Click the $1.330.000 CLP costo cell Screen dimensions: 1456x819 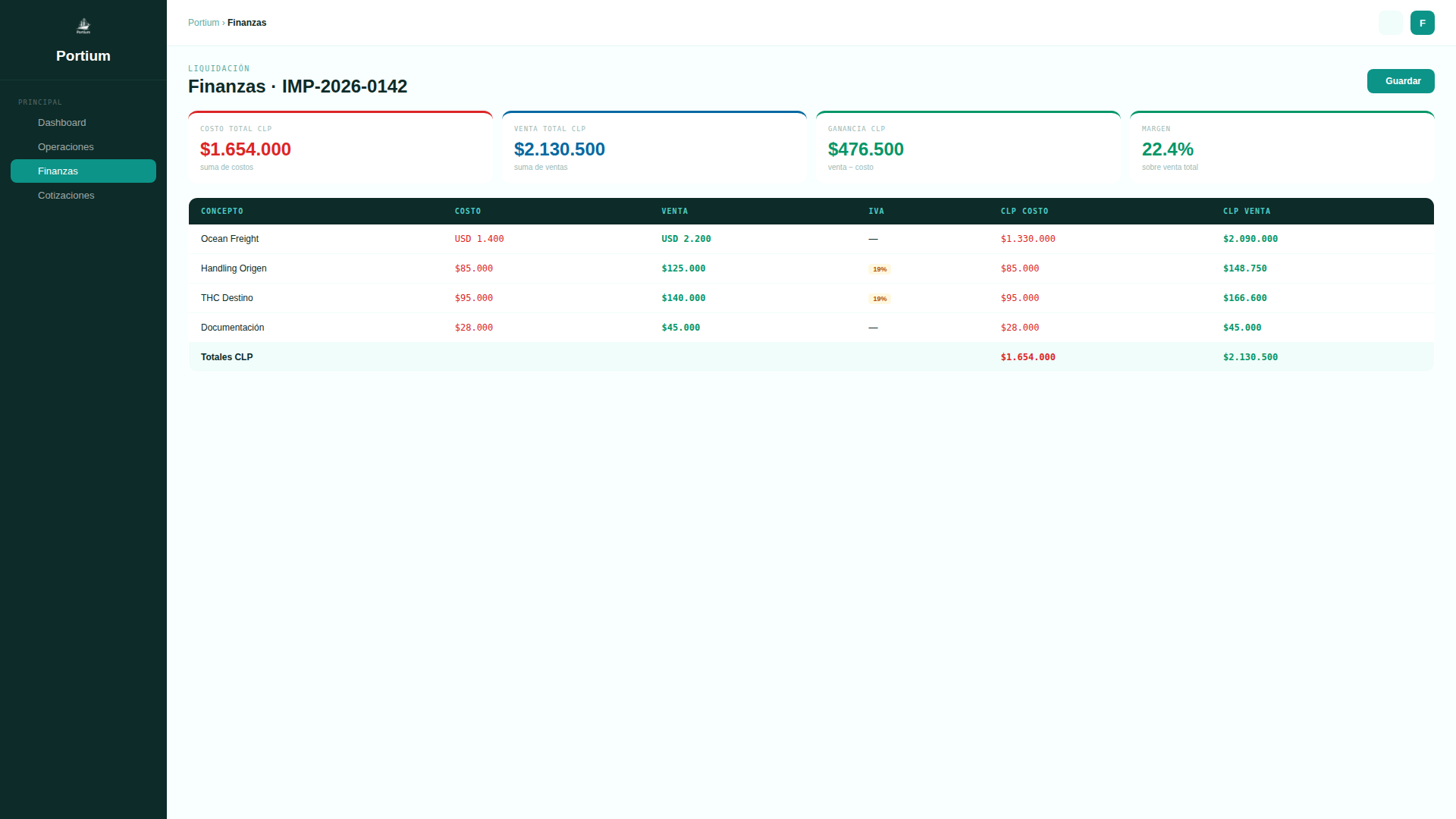click(1028, 239)
